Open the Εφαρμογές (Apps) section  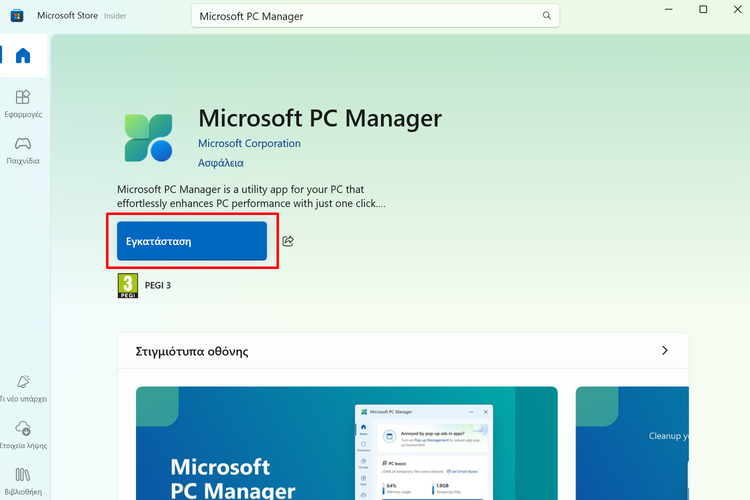click(22, 103)
